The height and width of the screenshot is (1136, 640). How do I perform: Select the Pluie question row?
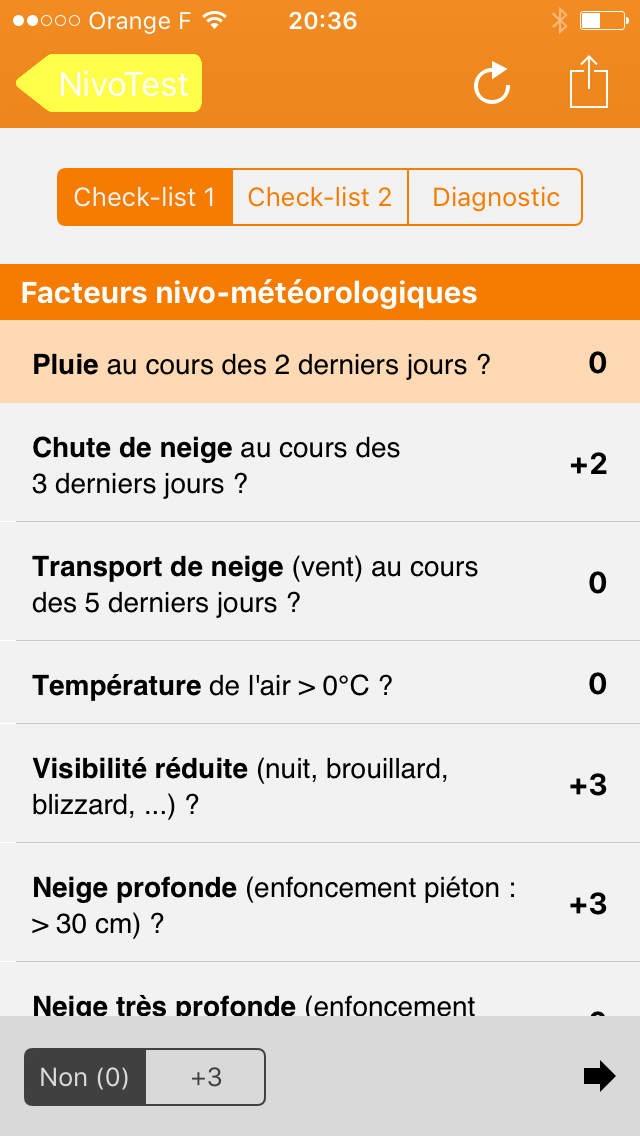(x=320, y=364)
